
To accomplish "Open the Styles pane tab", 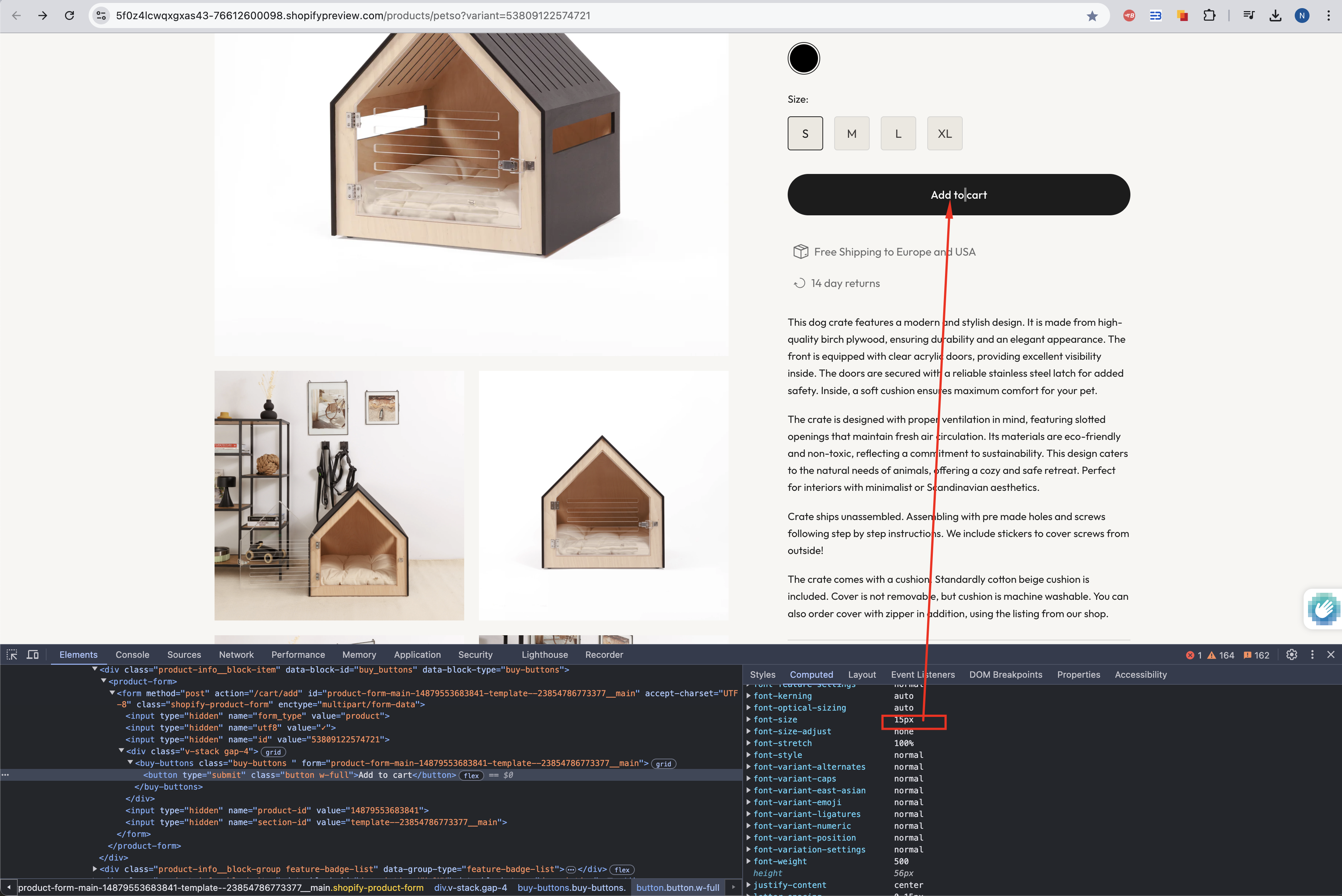I will [x=762, y=675].
